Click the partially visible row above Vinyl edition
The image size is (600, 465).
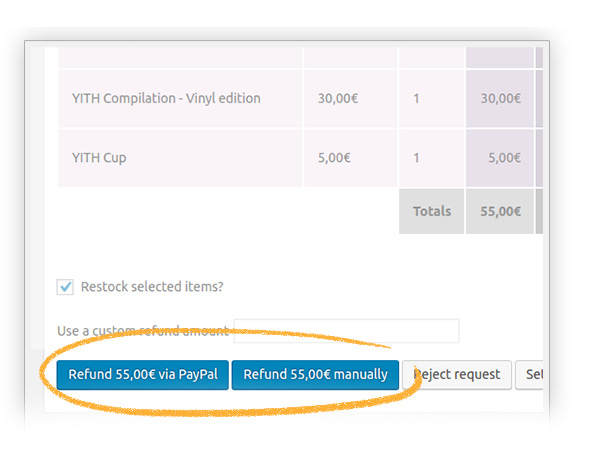[x=180, y=56]
